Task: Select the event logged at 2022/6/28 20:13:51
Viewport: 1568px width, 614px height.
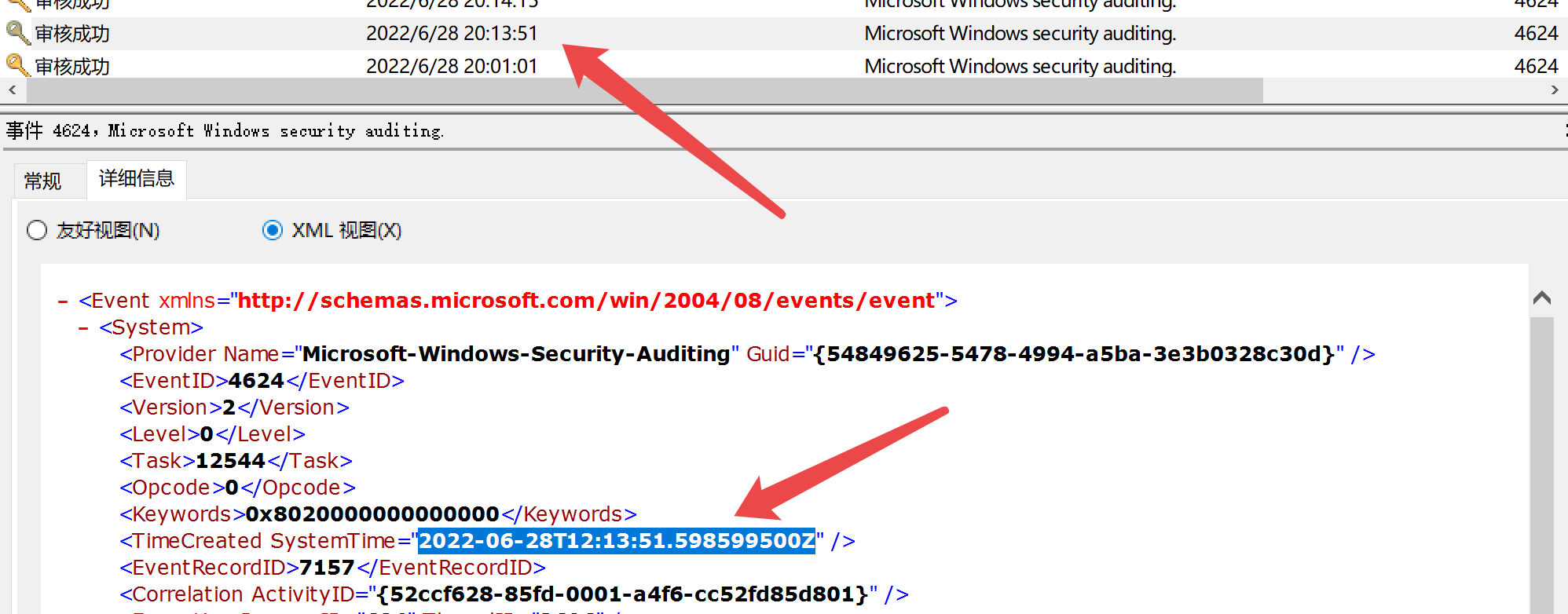Action: pos(452,34)
